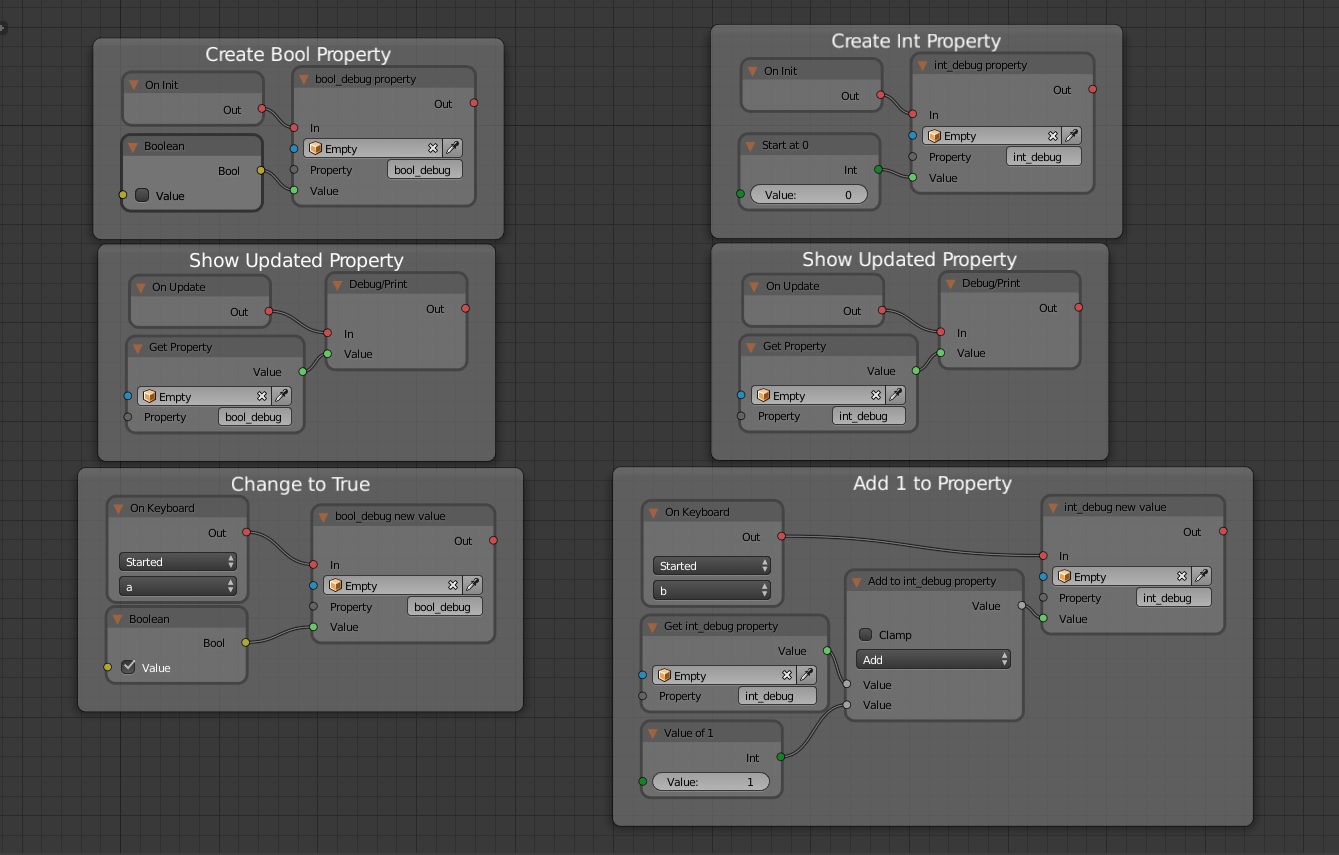The image size is (1339, 855).
Task: Open Started dropdown above the 'a' key selector
Action: coord(178,562)
